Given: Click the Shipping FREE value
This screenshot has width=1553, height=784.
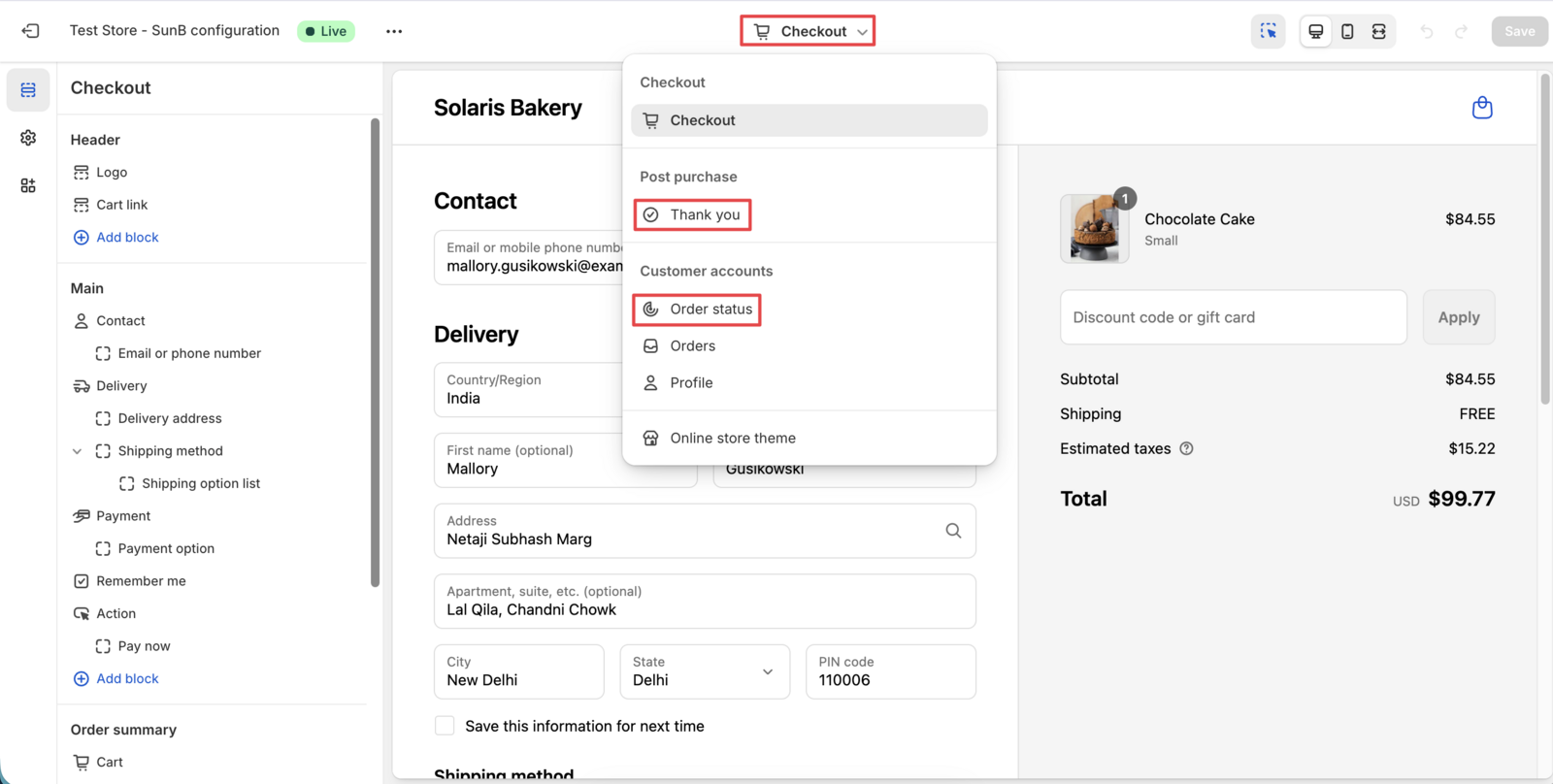Looking at the screenshot, I should [x=1477, y=414].
